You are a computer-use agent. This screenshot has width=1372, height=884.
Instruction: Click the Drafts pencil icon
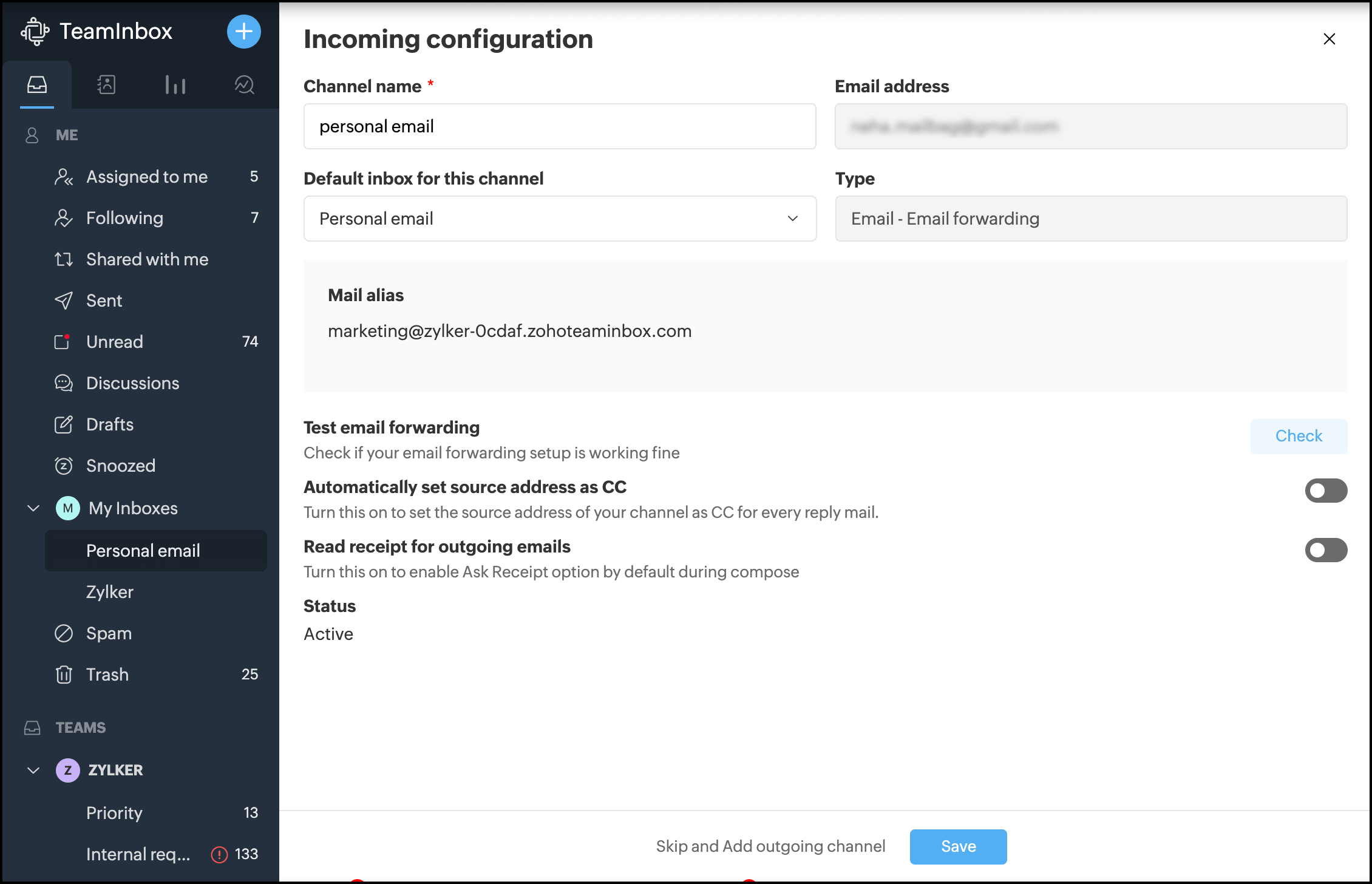tap(64, 424)
